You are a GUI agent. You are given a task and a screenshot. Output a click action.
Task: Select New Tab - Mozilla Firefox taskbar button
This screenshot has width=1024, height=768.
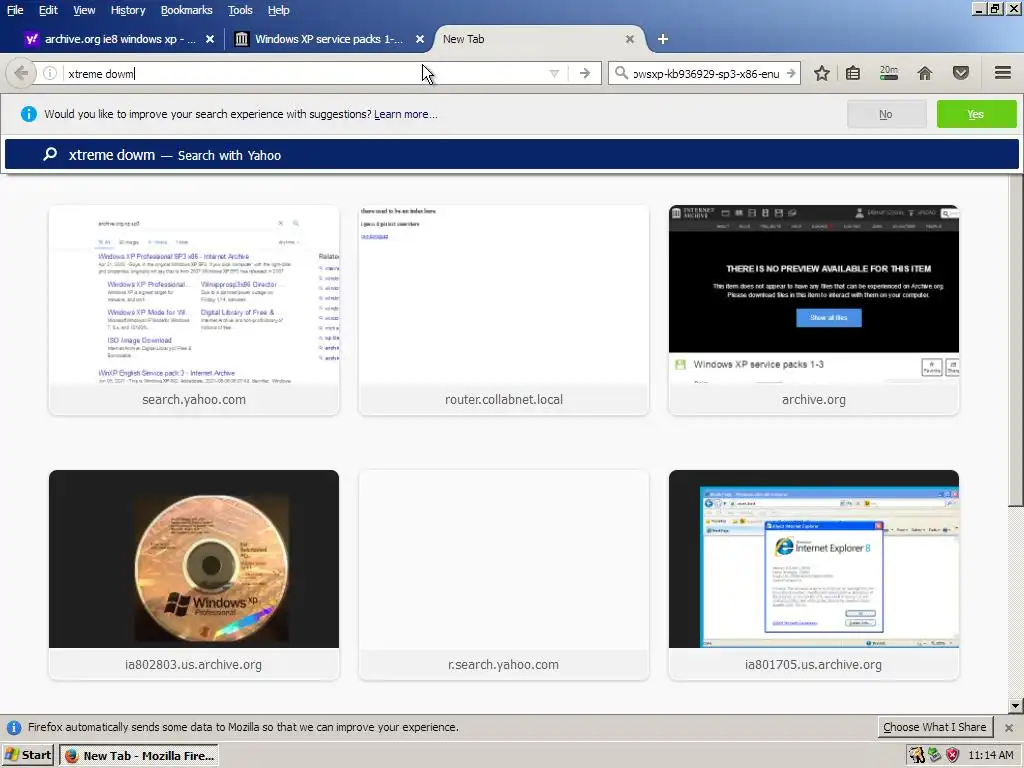(x=139, y=756)
